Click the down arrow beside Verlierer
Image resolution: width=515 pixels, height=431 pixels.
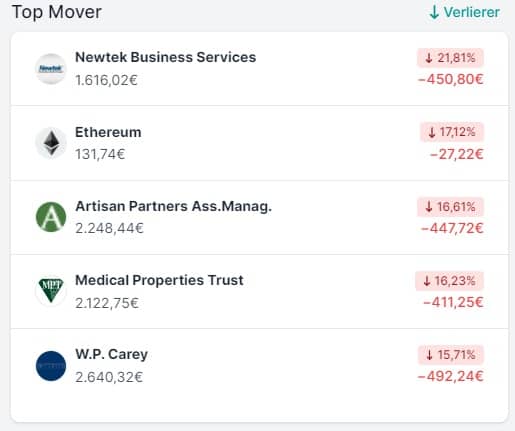coord(434,12)
